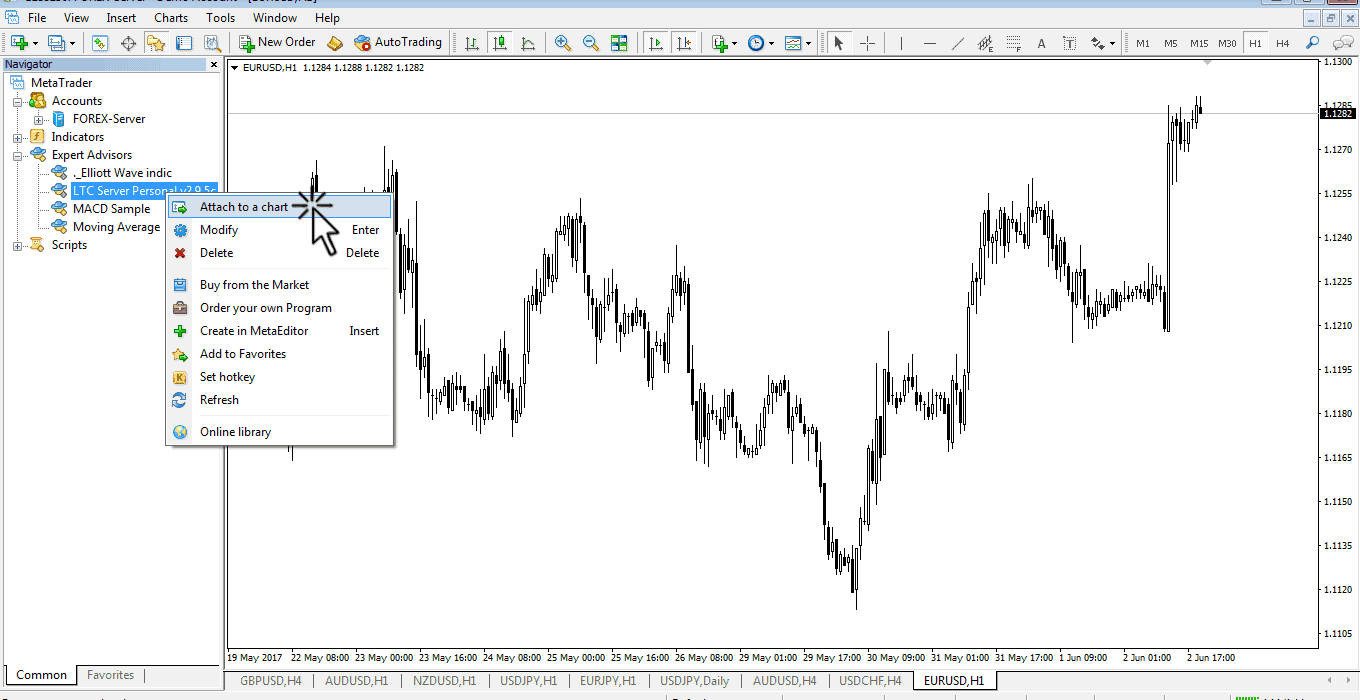Open the GBPUSD,H4 chart tab
Image resolution: width=1360 pixels, height=700 pixels.
(270, 681)
